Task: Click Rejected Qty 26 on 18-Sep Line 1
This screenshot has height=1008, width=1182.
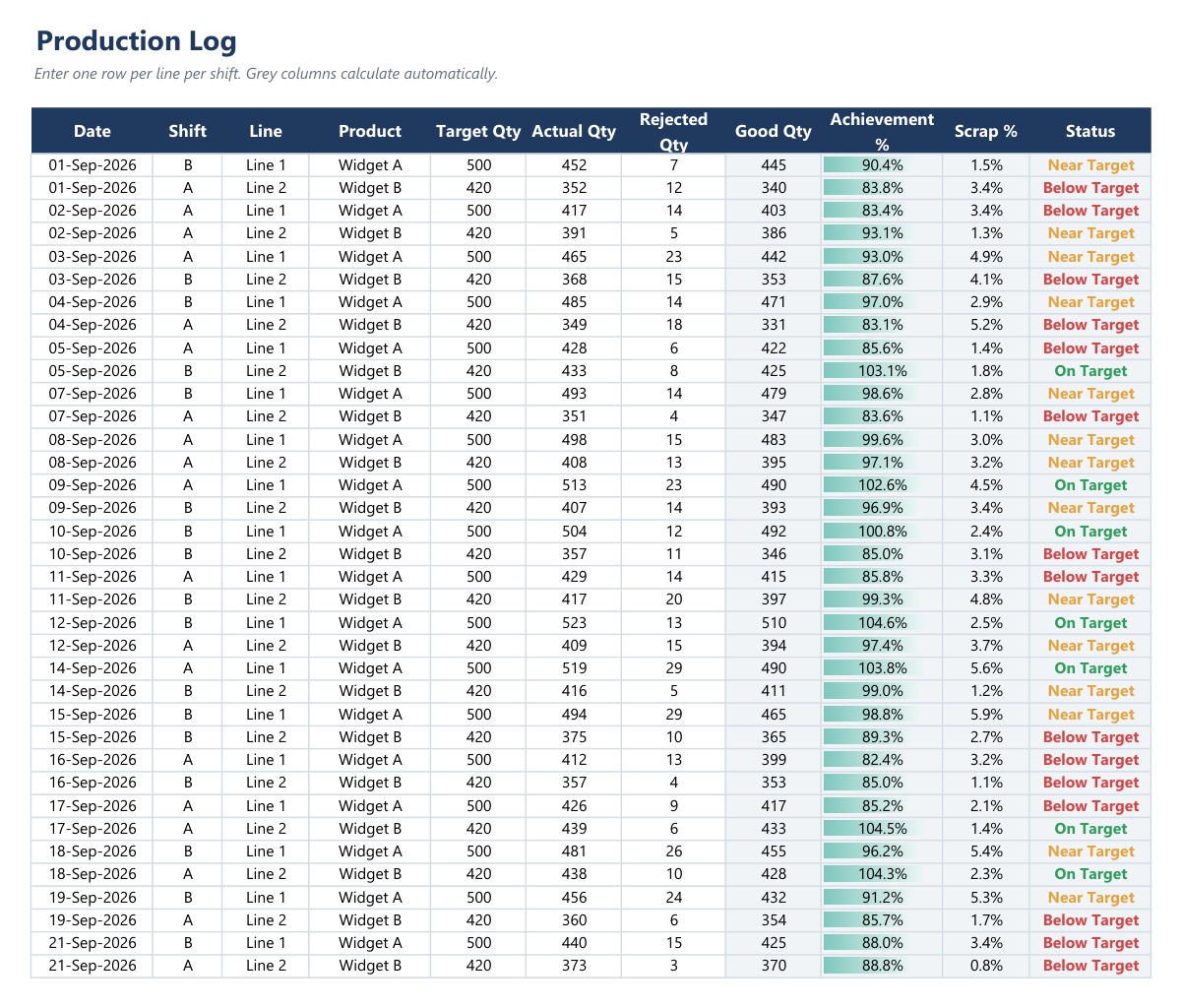Action: (673, 851)
